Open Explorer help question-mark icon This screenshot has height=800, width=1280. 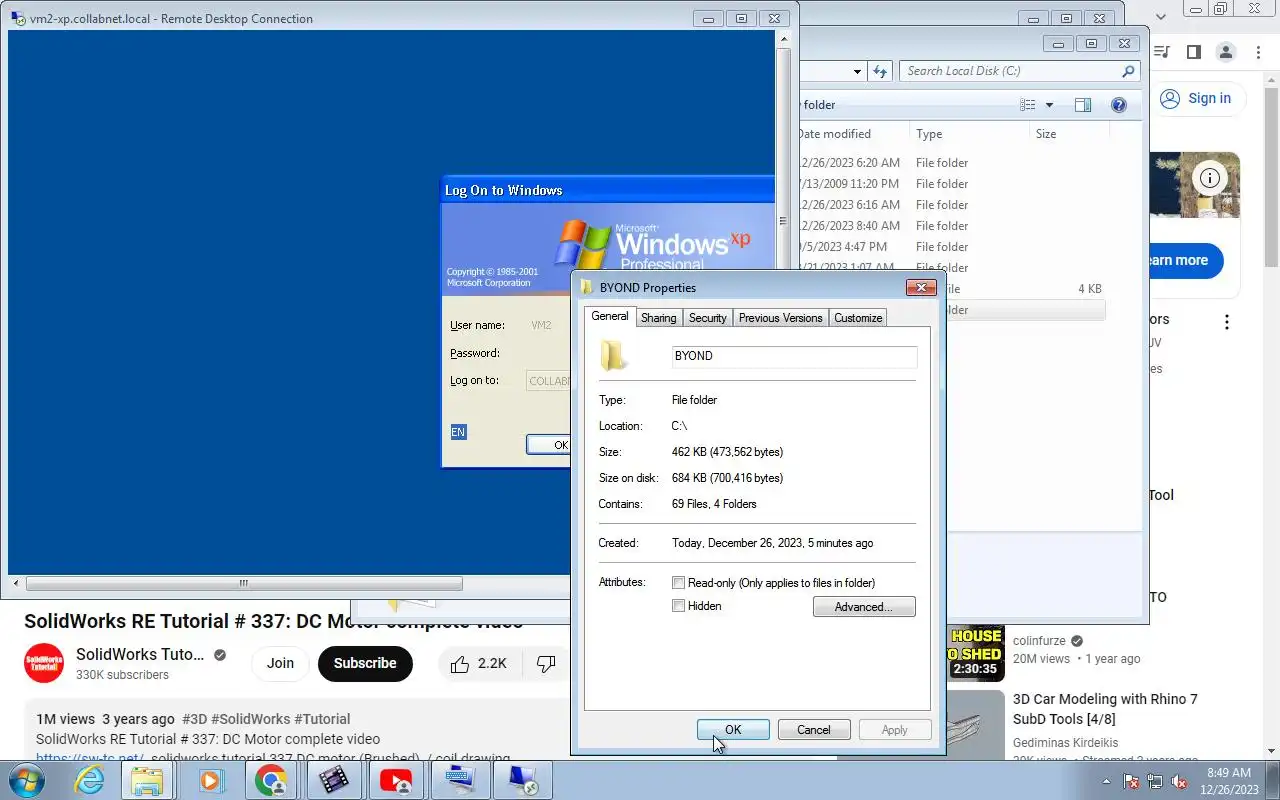click(x=1119, y=105)
